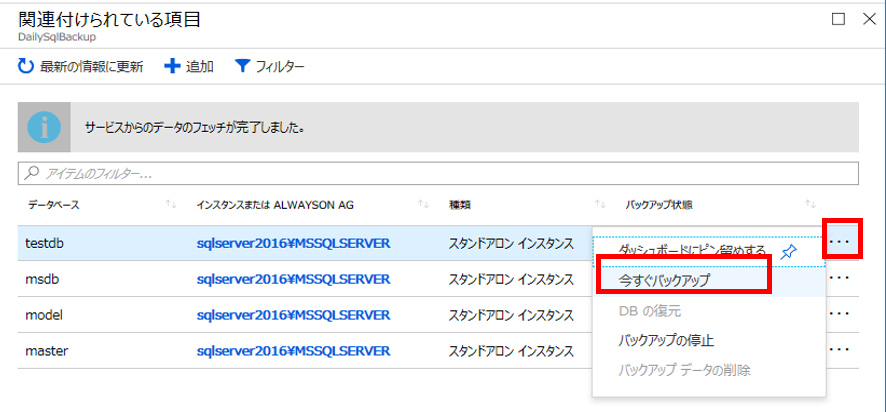Open the ellipsis menu for msdb row
This screenshot has height=412, width=886.
[x=840, y=278]
